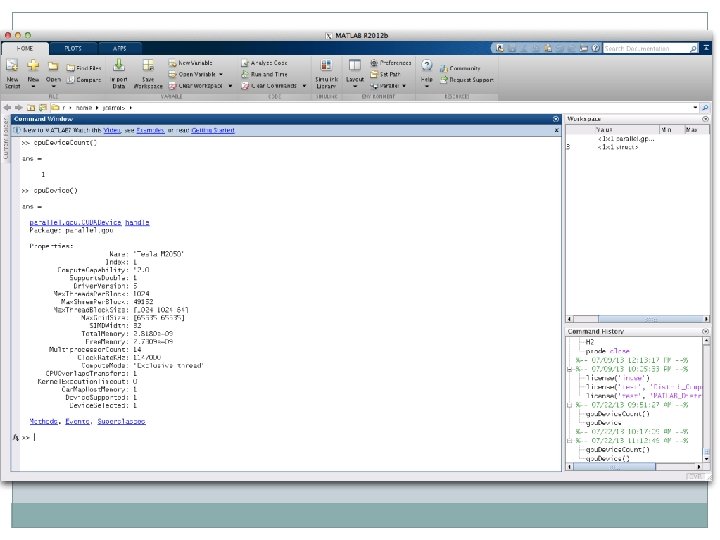Open the Community link in toolstrip

click(460, 68)
